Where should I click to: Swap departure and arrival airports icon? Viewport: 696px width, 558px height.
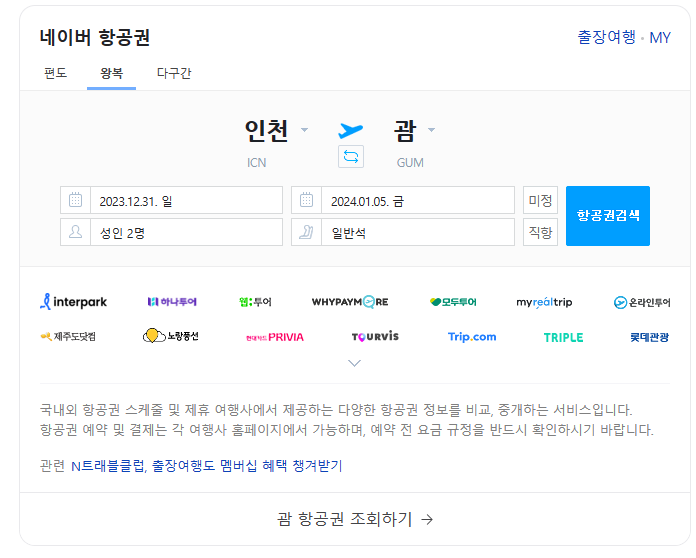[351, 157]
